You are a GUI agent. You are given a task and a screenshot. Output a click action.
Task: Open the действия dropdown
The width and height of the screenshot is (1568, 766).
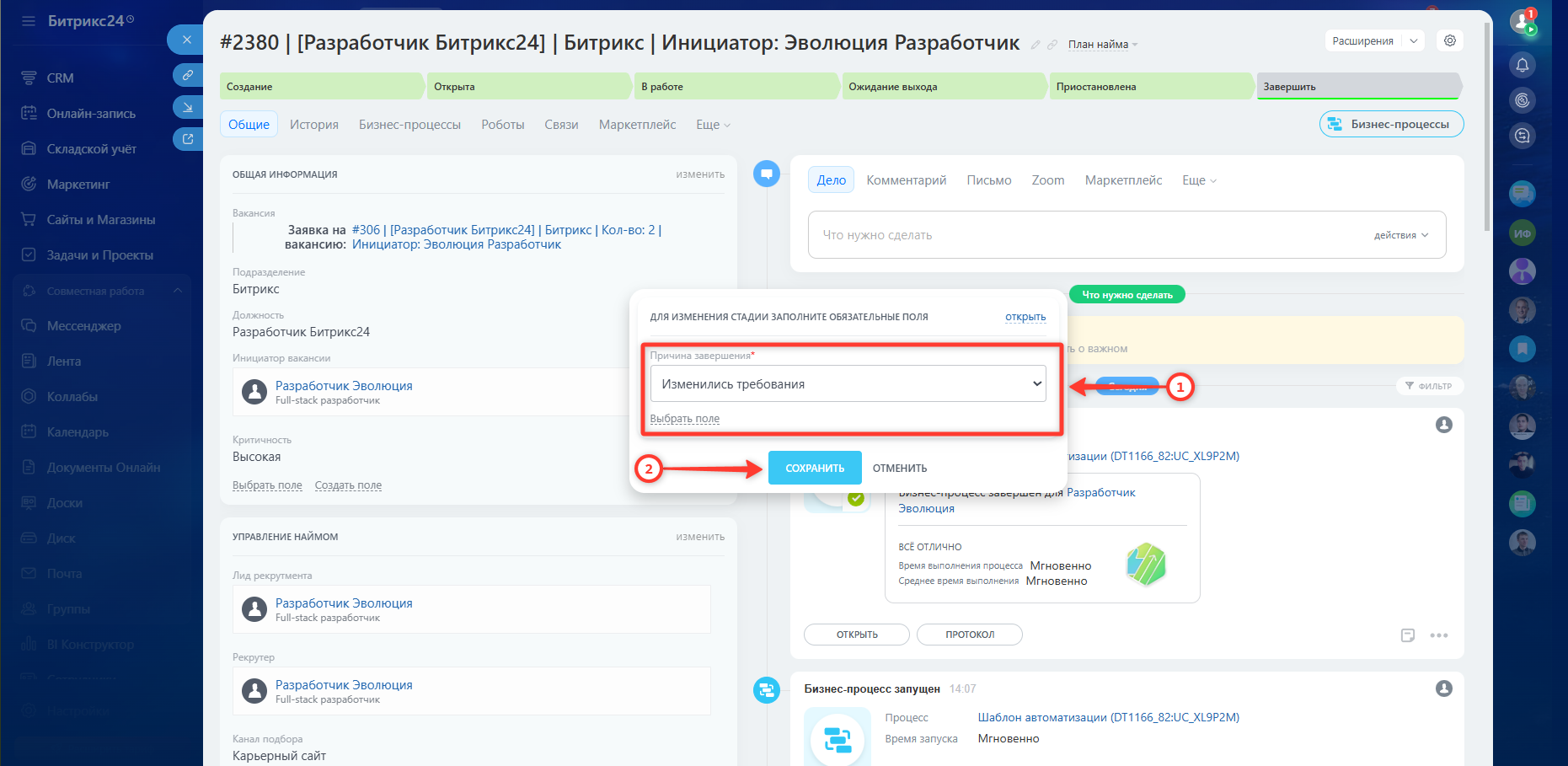pyautogui.click(x=1401, y=235)
